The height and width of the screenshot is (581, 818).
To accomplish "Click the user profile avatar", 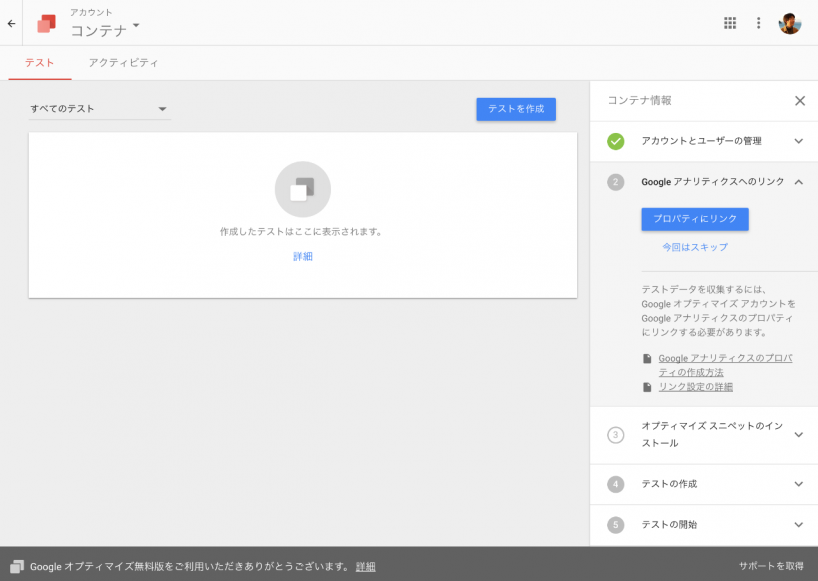I will pyautogui.click(x=790, y=23).
